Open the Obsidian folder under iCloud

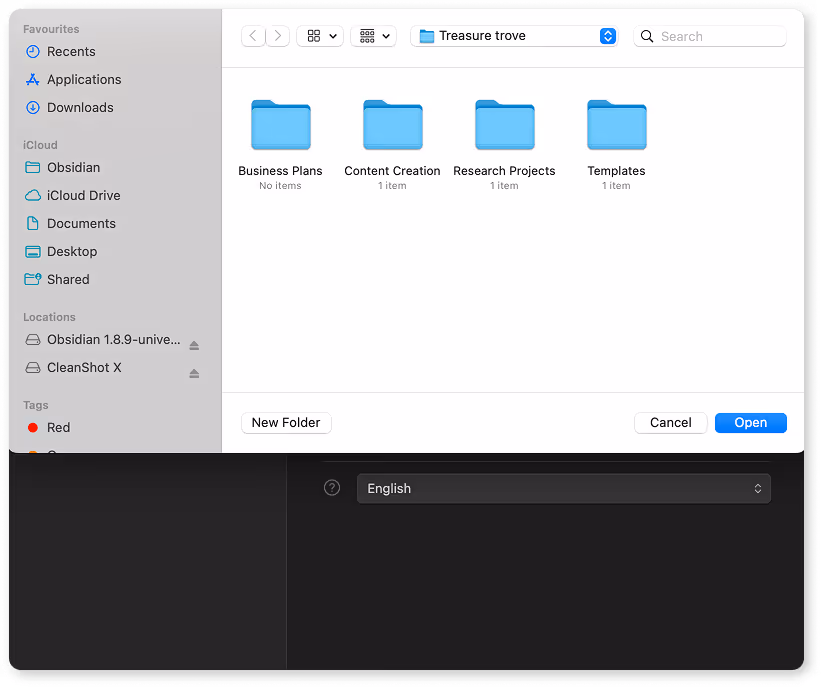pos(78,167)
